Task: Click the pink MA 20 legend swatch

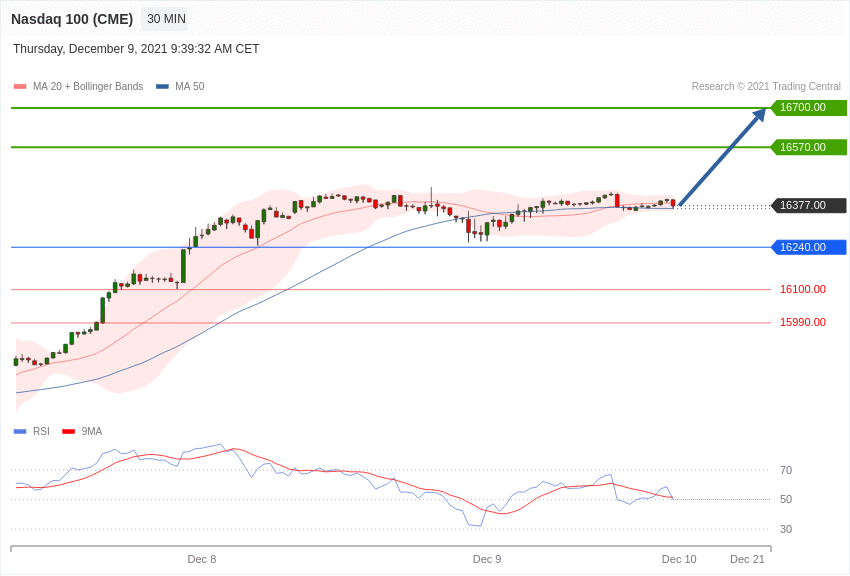Action: point(20,86)
